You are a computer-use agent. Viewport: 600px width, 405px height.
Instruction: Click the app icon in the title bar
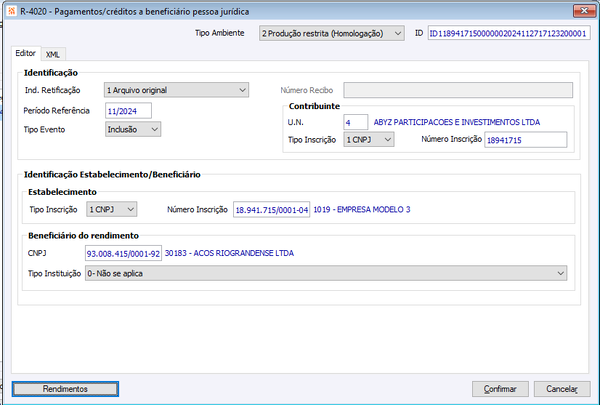(11, 11)
